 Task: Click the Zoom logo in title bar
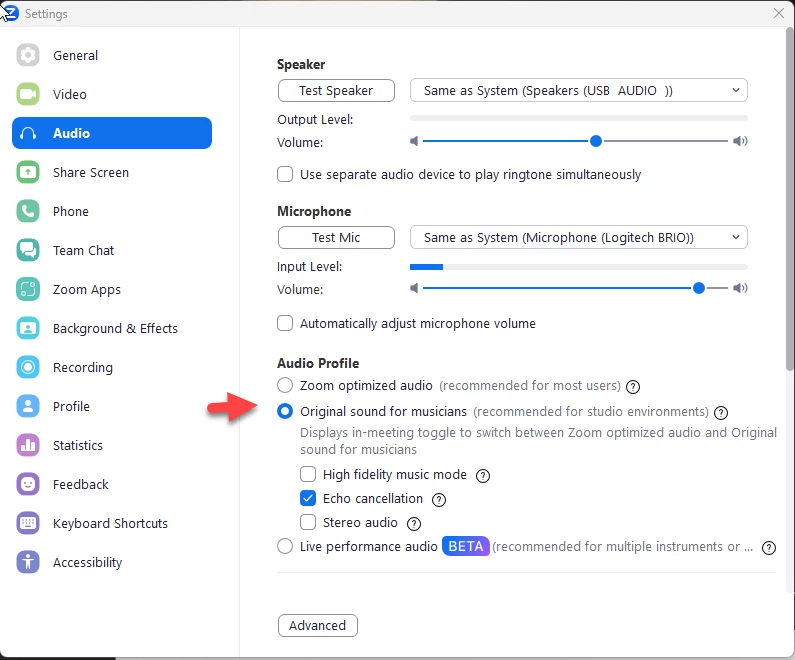10,13
